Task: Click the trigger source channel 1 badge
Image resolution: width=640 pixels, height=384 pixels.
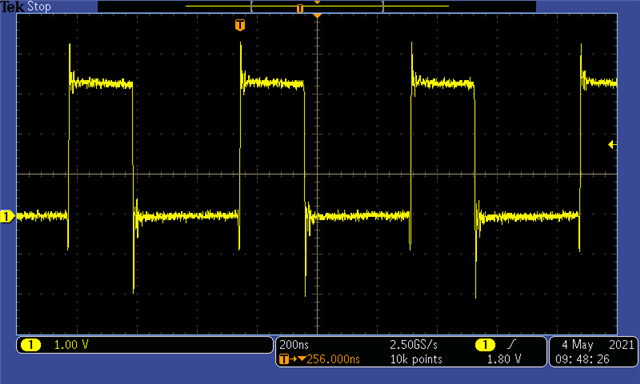Action: 485,345
